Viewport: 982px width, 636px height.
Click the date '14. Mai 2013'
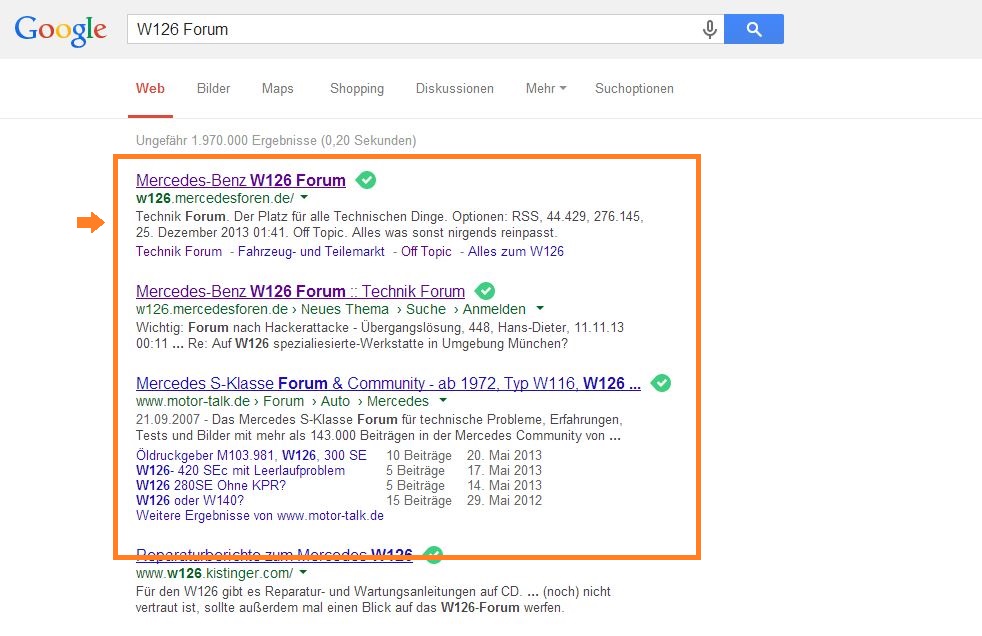click(x=504, y=485)
